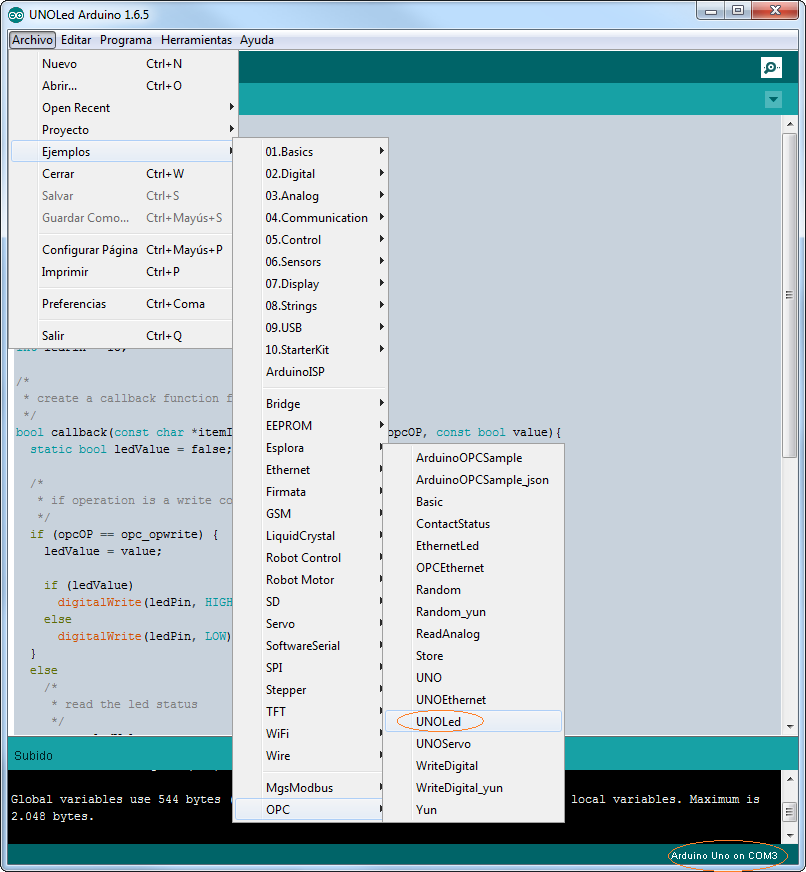Open the SoftwareSerial library examples
This screenshot has width=806, height=872.
tap(309, 646)
